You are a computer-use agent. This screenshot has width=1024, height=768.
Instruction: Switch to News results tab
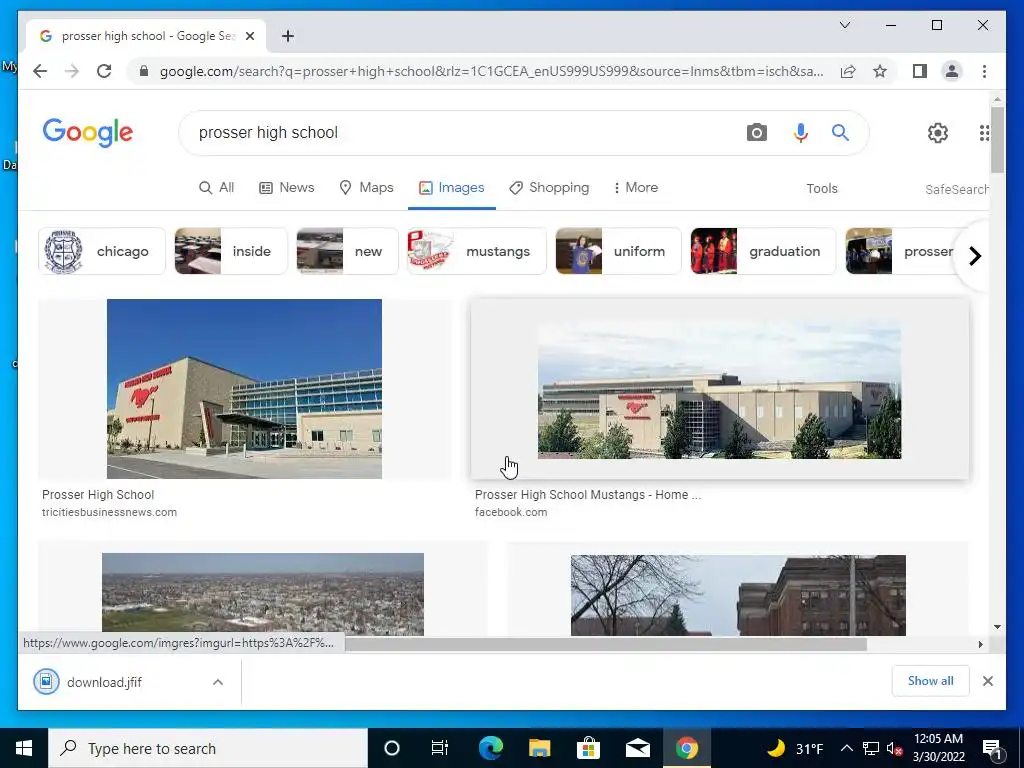287,187
